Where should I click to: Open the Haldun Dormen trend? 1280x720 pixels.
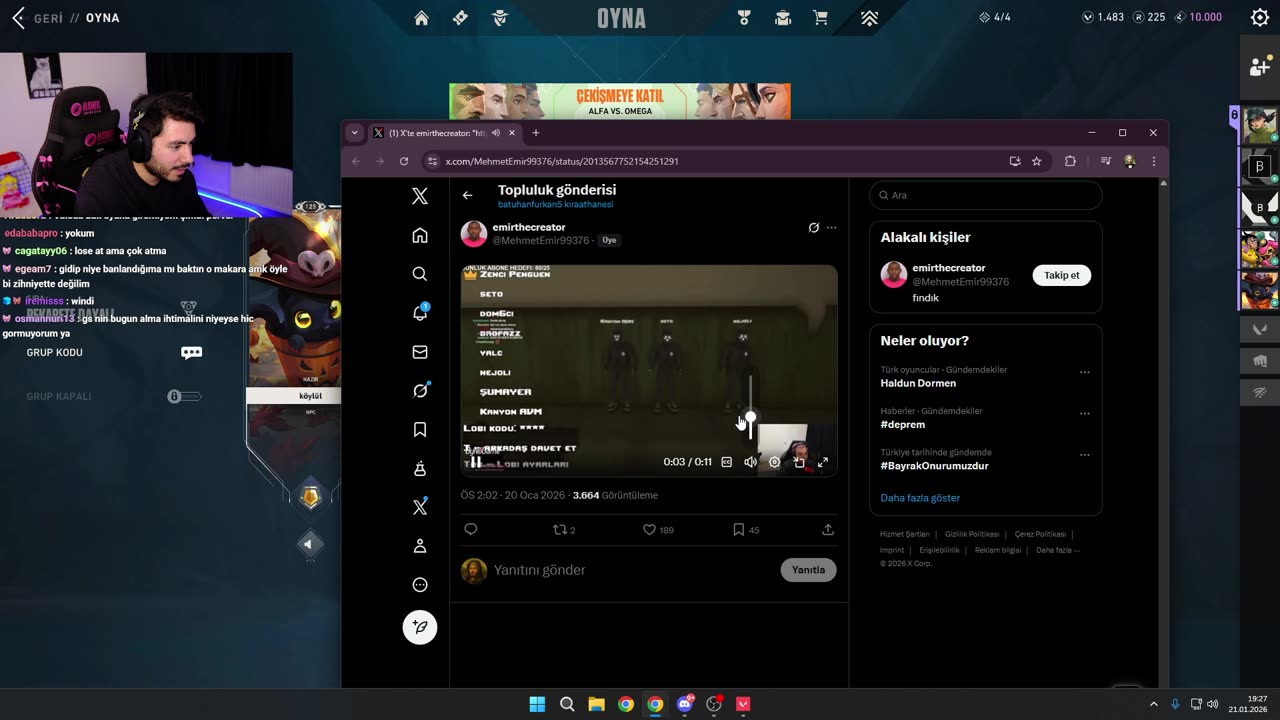[x=918, y=383]
